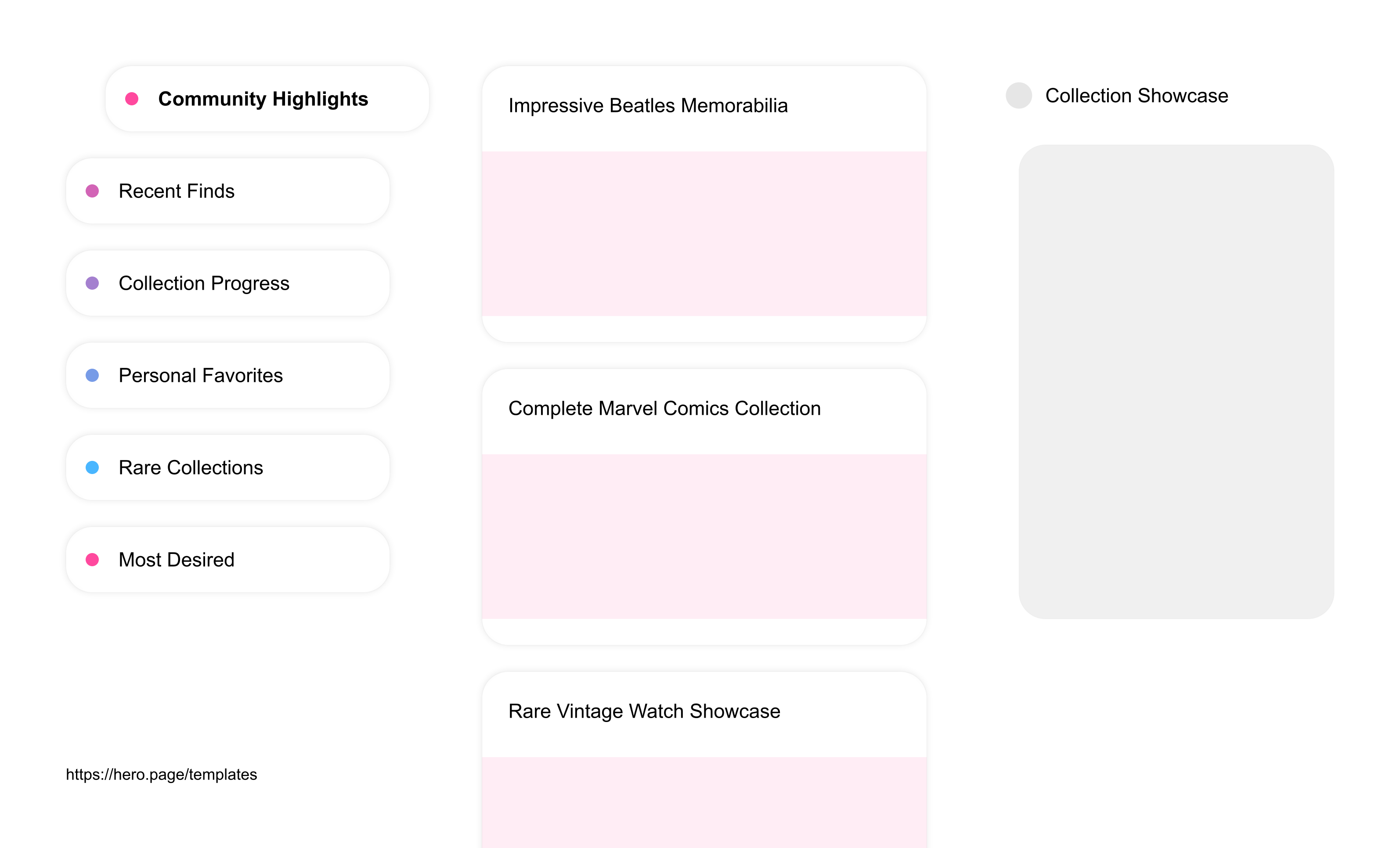The image size is (1400, 848).
Task: Click the light blue dot beside Rare Collections
Action: [93, 467]
